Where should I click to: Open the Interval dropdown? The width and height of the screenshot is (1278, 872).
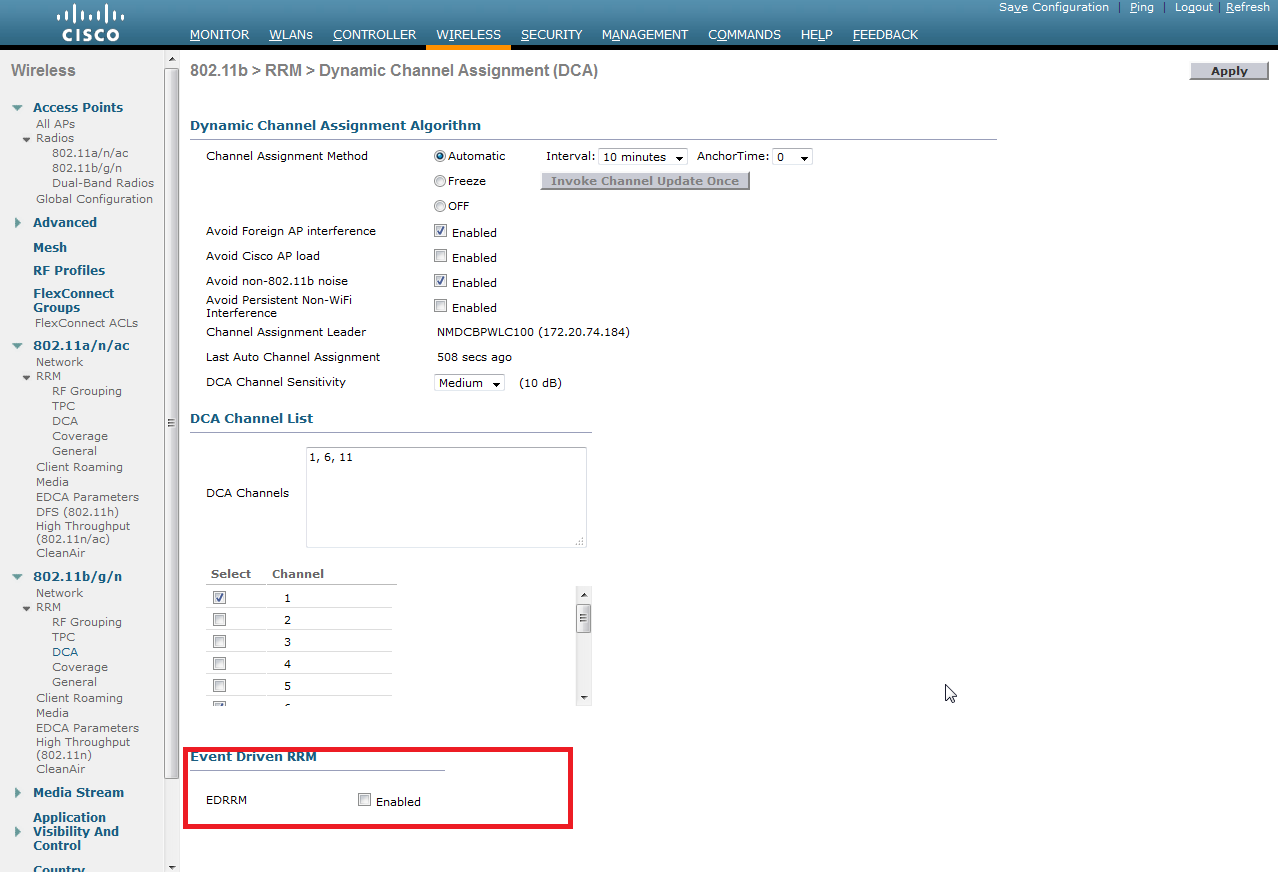pyautogui.click(x=642, y=157)
